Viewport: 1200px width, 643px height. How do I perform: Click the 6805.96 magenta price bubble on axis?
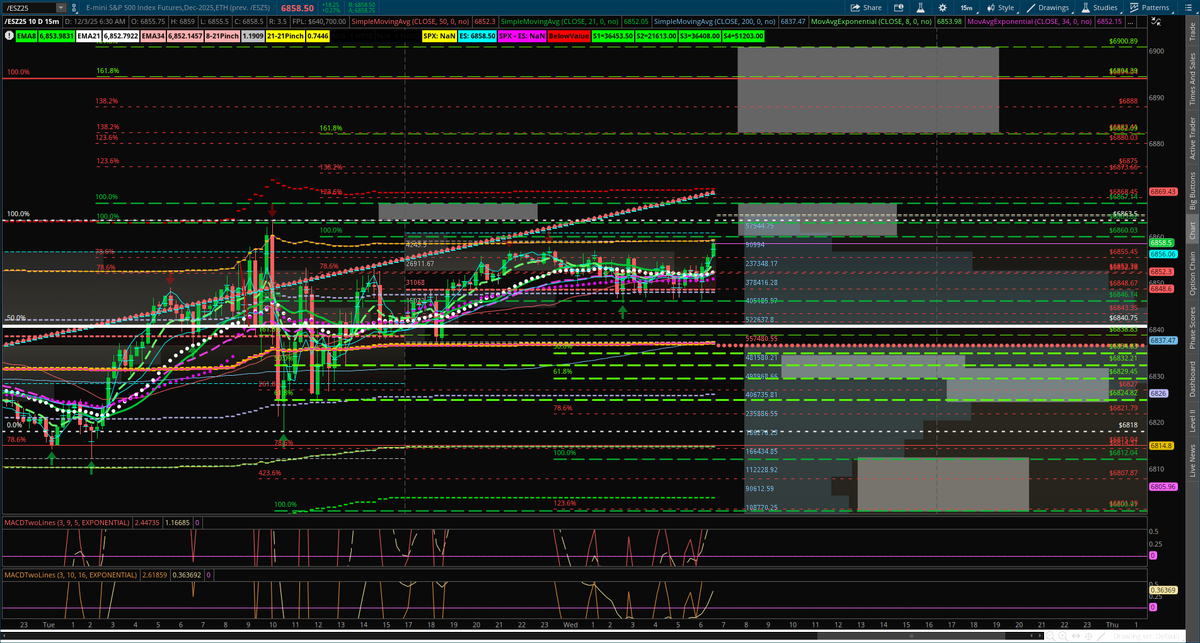click(1162, 486)
